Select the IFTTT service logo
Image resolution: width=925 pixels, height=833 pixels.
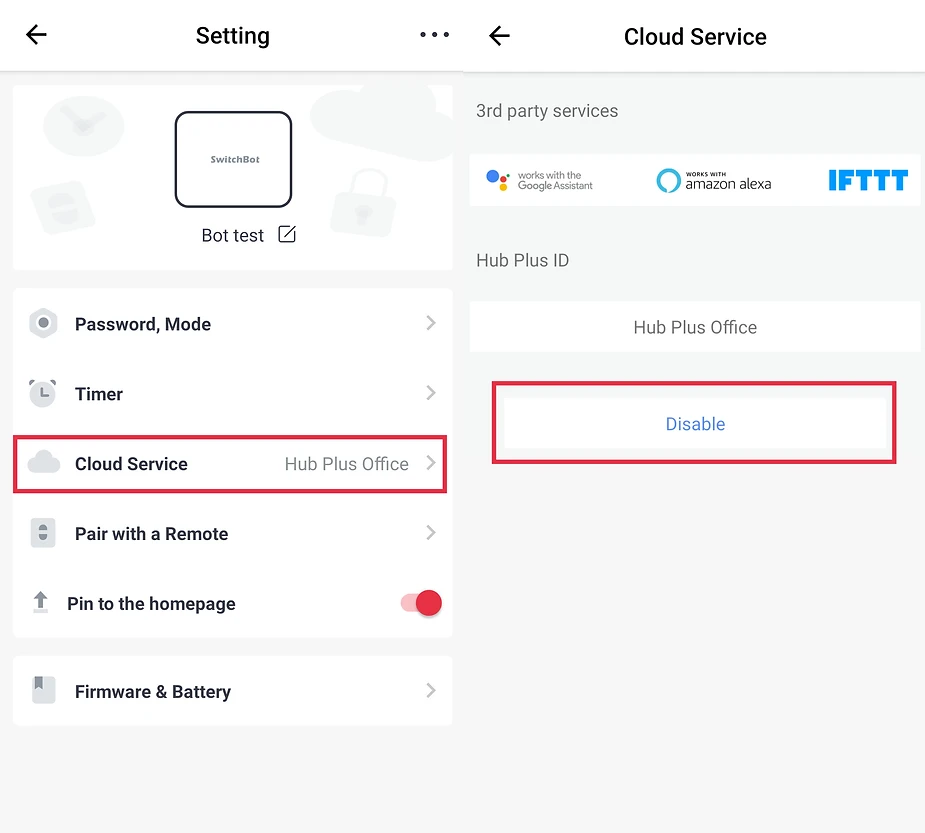pos(868,180)
